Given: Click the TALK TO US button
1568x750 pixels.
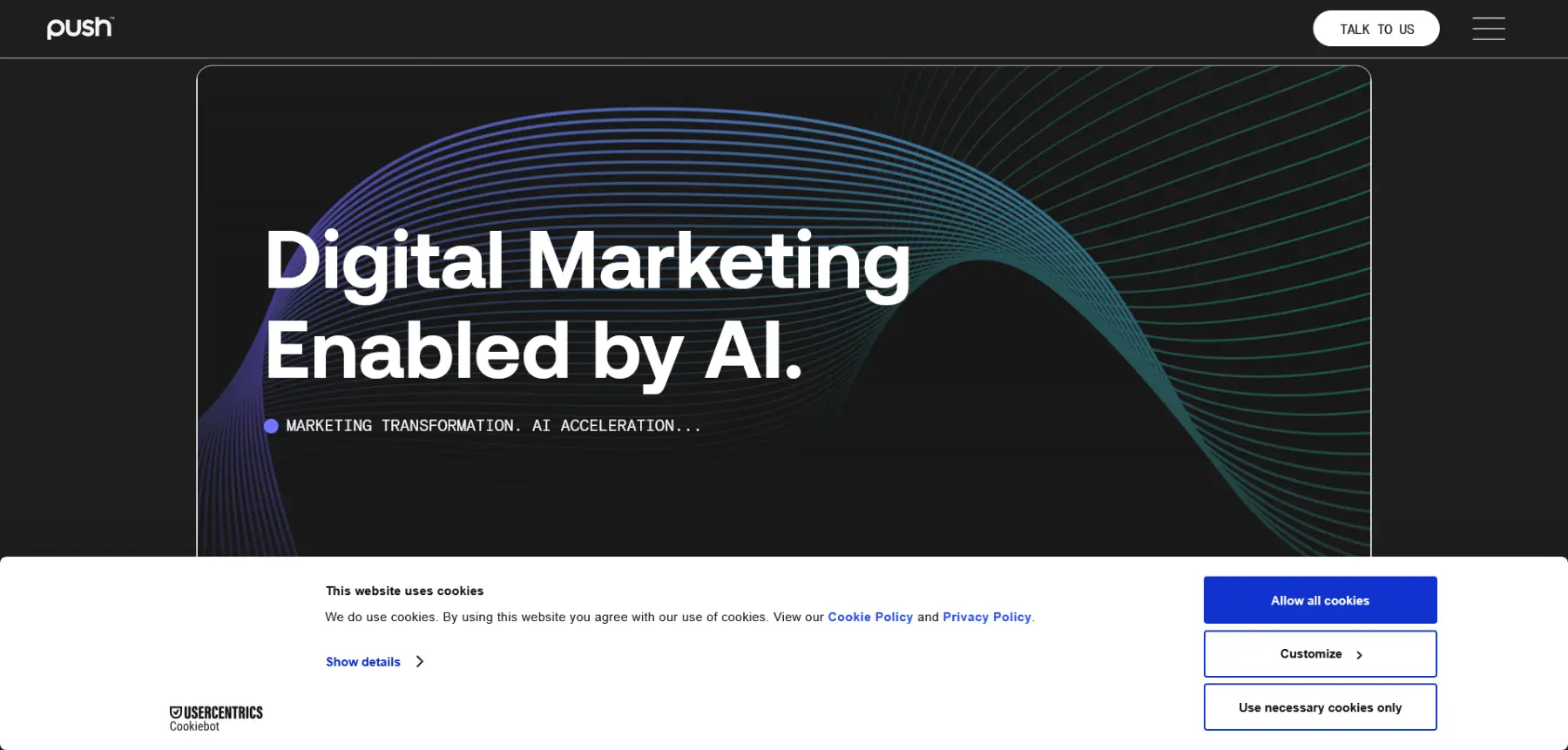Looking at the screenshot, I should pos(1375,29).
